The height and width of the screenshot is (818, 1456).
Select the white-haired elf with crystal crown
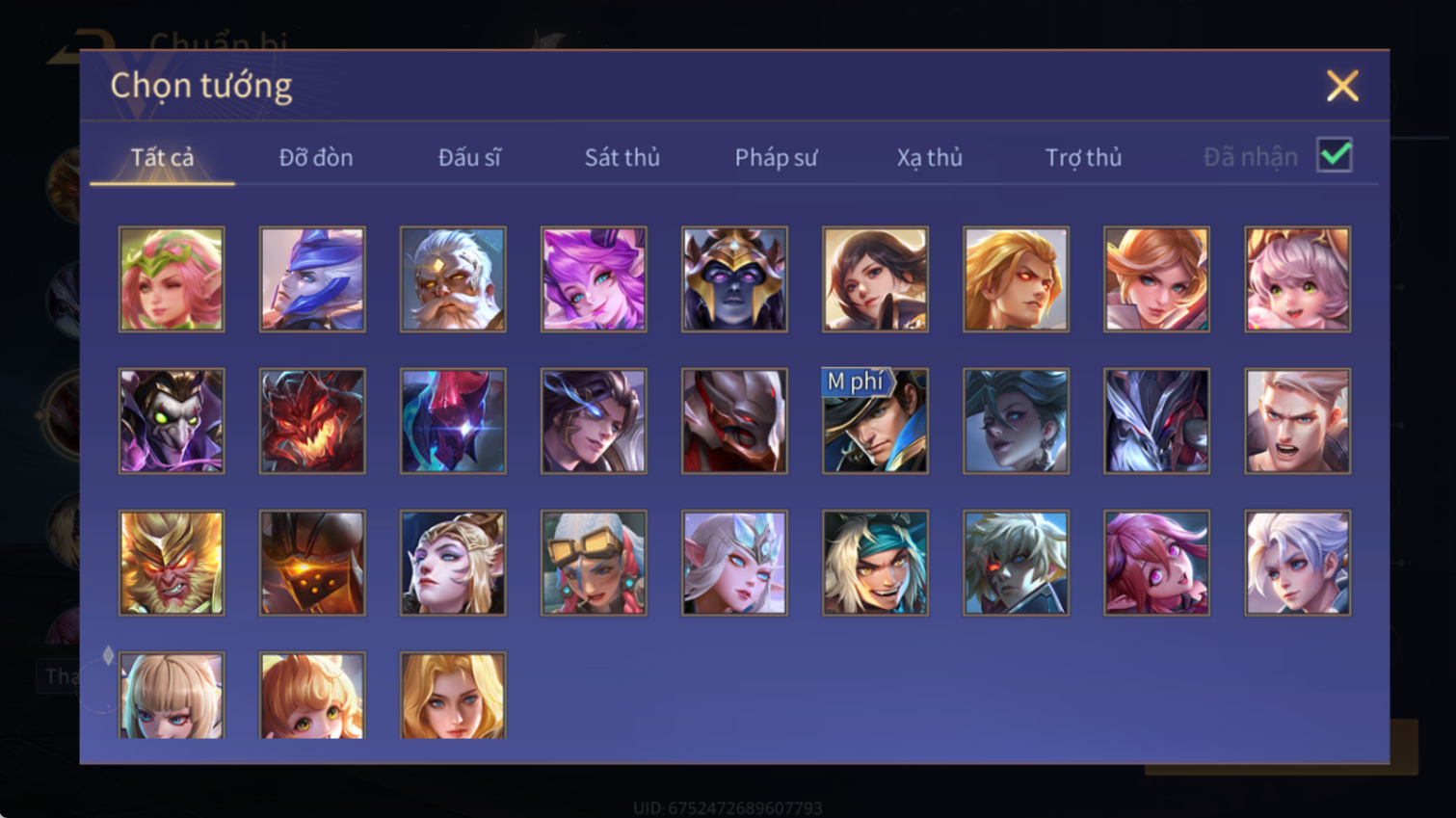click(x=734, y=563)
